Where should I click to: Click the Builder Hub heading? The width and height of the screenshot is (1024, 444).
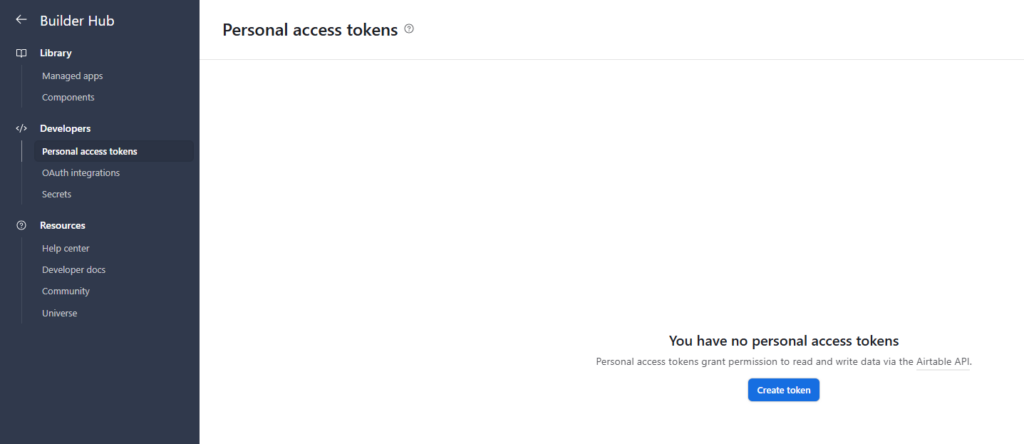click(77, 21)
